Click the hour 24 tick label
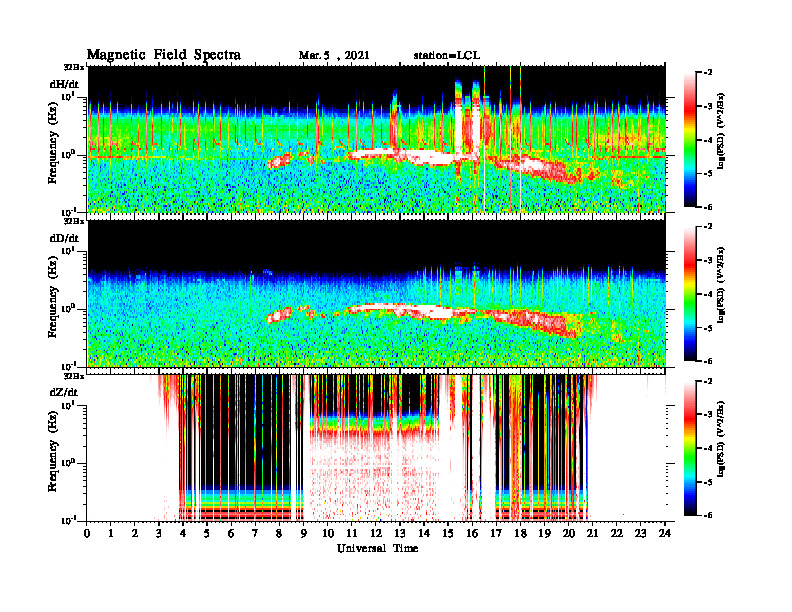792x612 pixels. pyautogui.click(x=665, y=533)
